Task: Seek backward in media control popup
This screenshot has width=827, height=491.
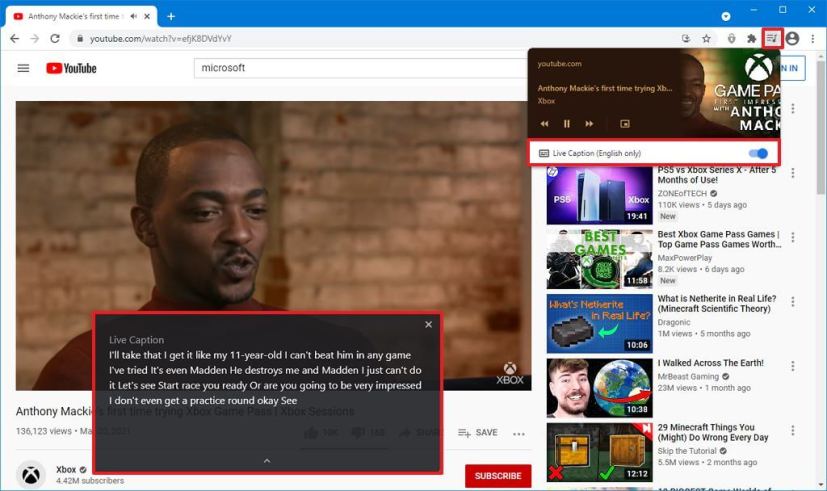Action: [x=544, y=124]
